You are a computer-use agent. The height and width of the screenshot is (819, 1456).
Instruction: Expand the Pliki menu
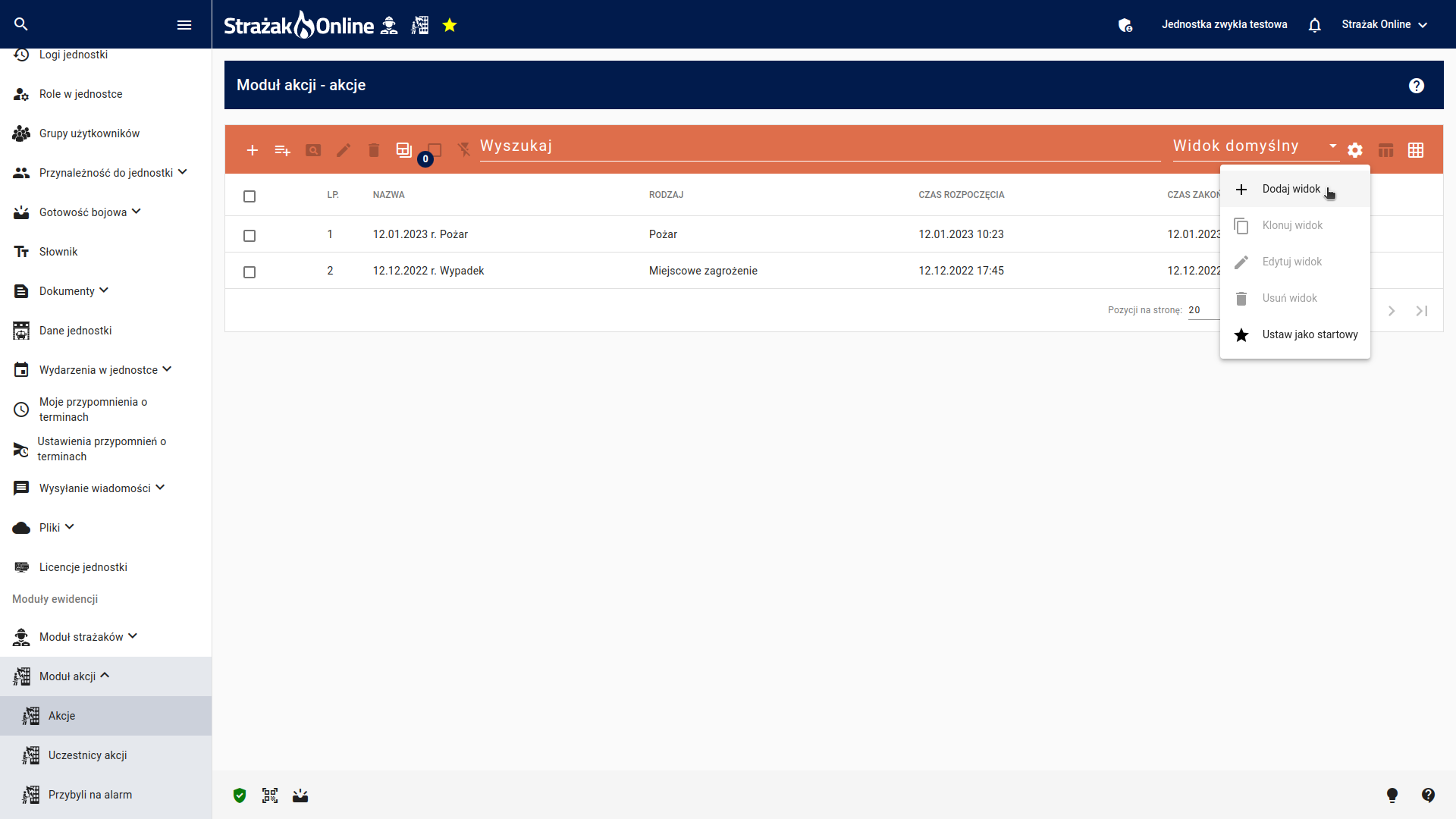pyautogui.click(x=106, y=528)
